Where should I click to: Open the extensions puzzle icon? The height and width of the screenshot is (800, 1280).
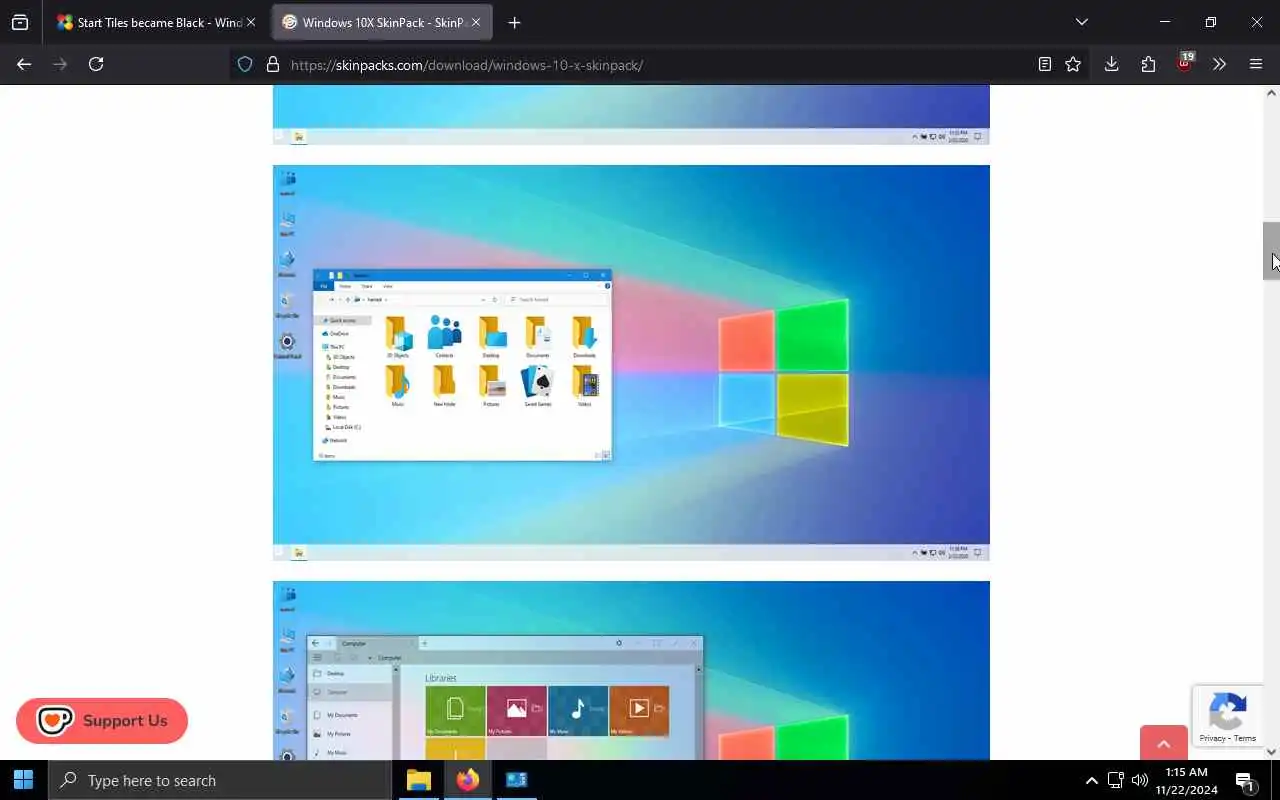pos(1148,64)
